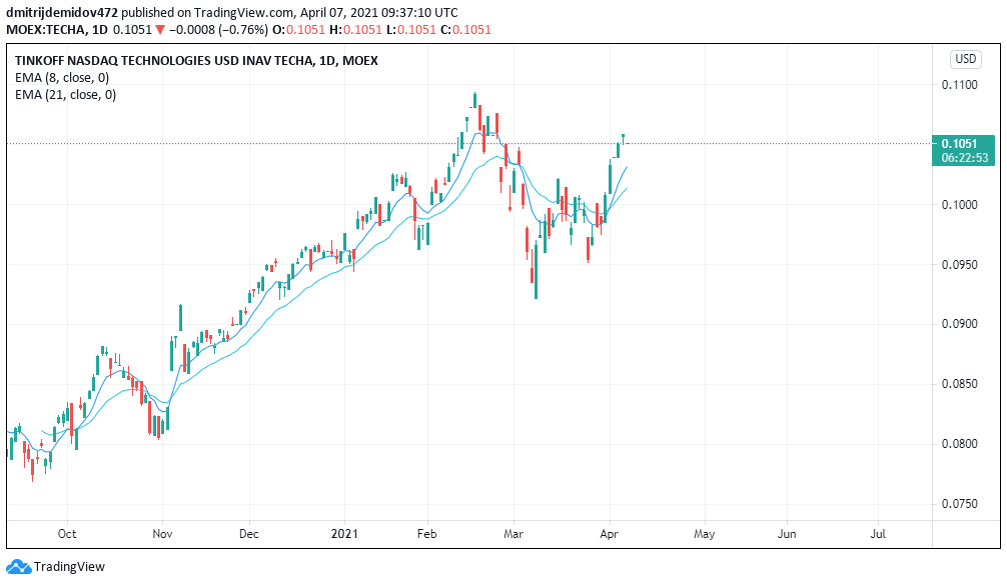Click the 0.0750 price axis label
1007x585 pixels.
click(x=959, y=504)
